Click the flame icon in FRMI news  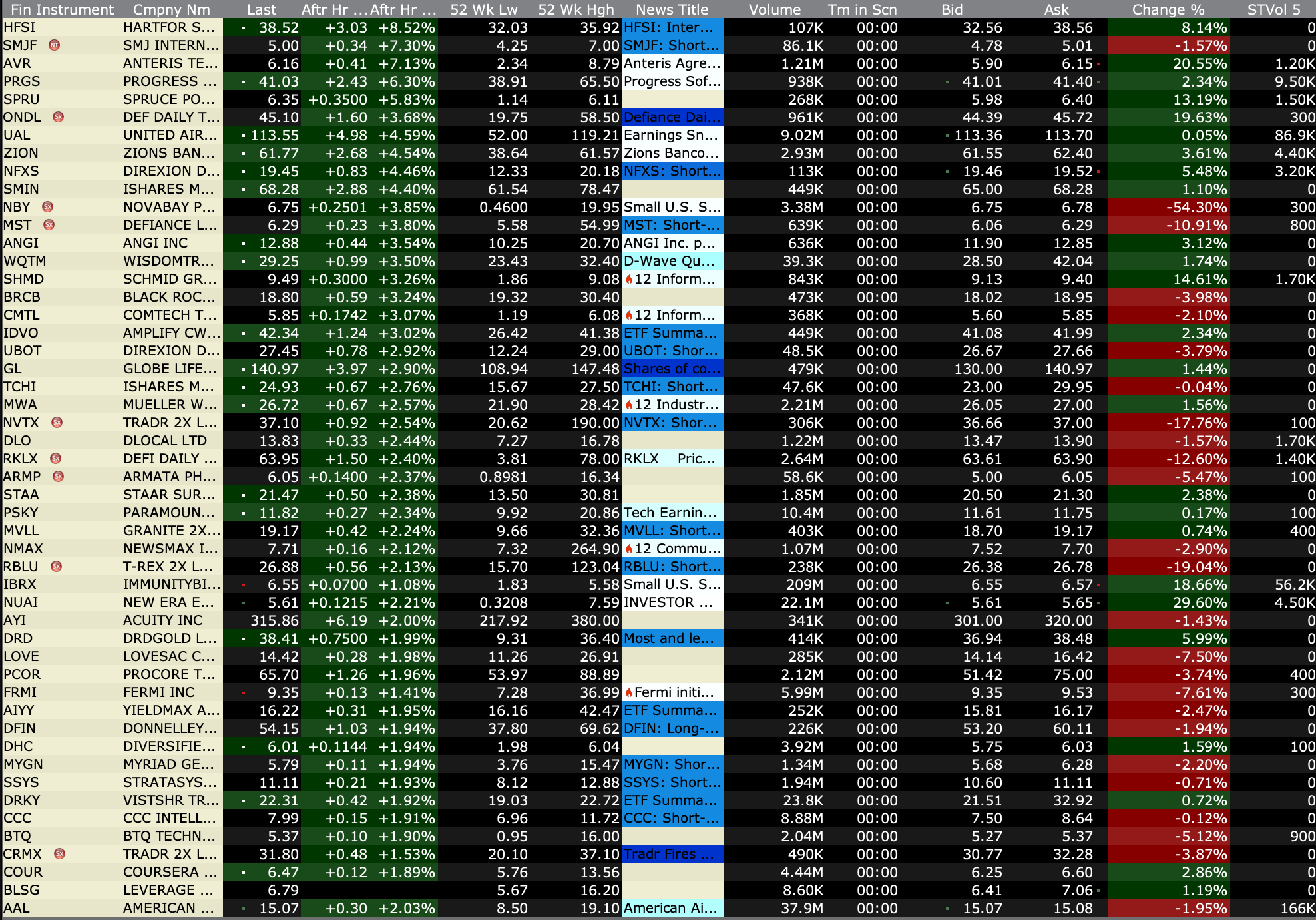click(x=628, y=692)
